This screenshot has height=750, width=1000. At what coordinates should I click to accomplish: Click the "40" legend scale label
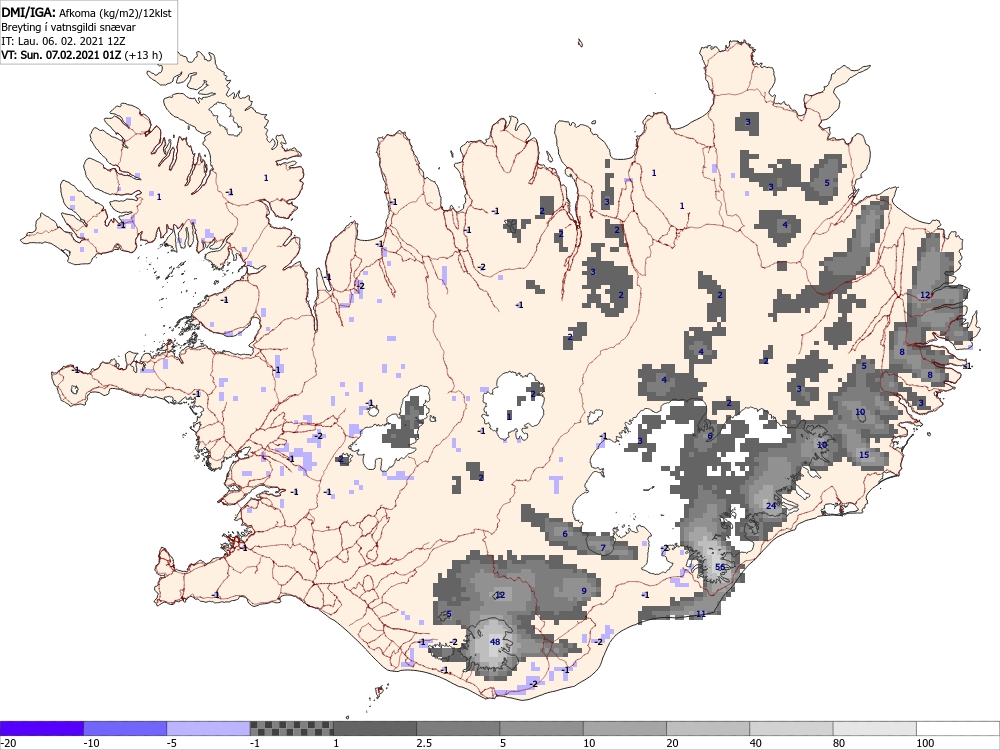[x=756, y=743]
